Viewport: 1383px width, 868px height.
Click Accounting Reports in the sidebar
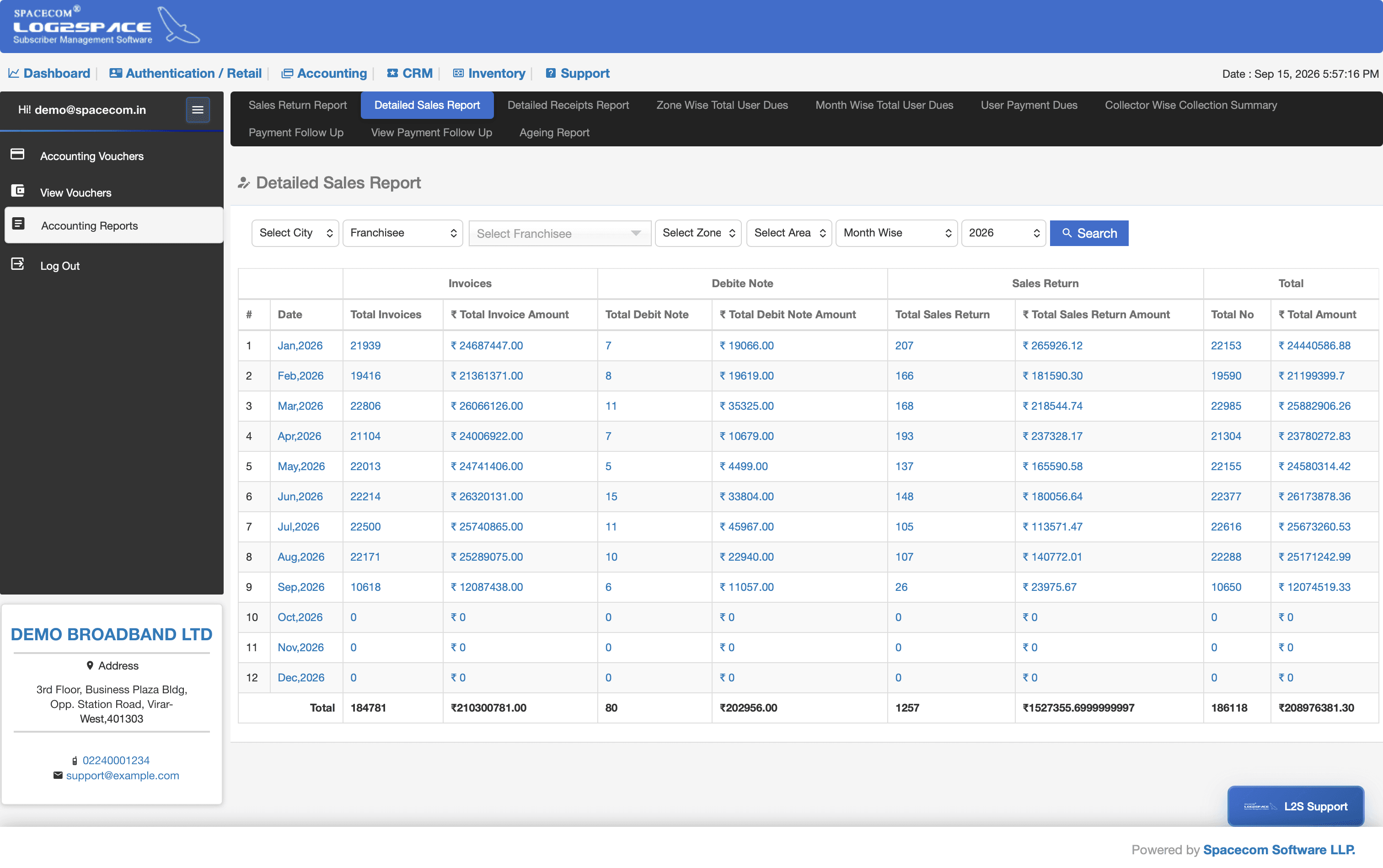(x=114, y=225)
